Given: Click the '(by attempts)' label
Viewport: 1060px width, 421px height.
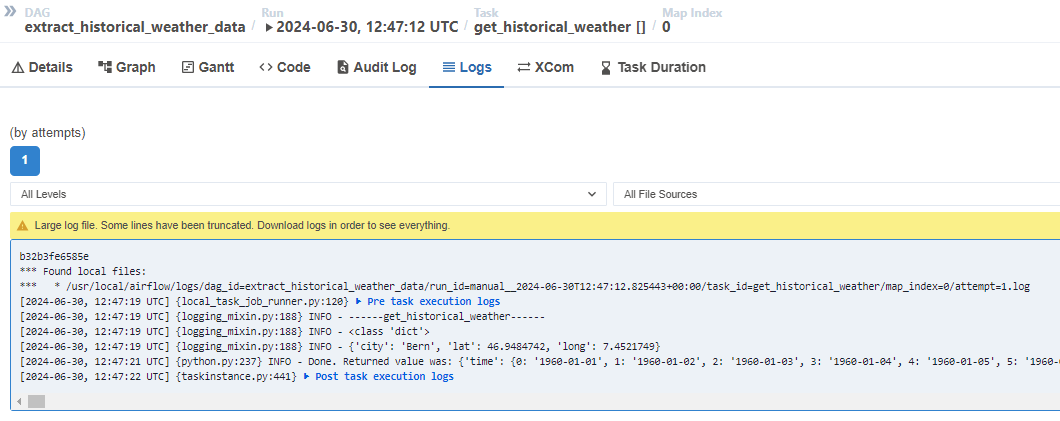Looking at the screenshot, I should (x=47, y=132).
